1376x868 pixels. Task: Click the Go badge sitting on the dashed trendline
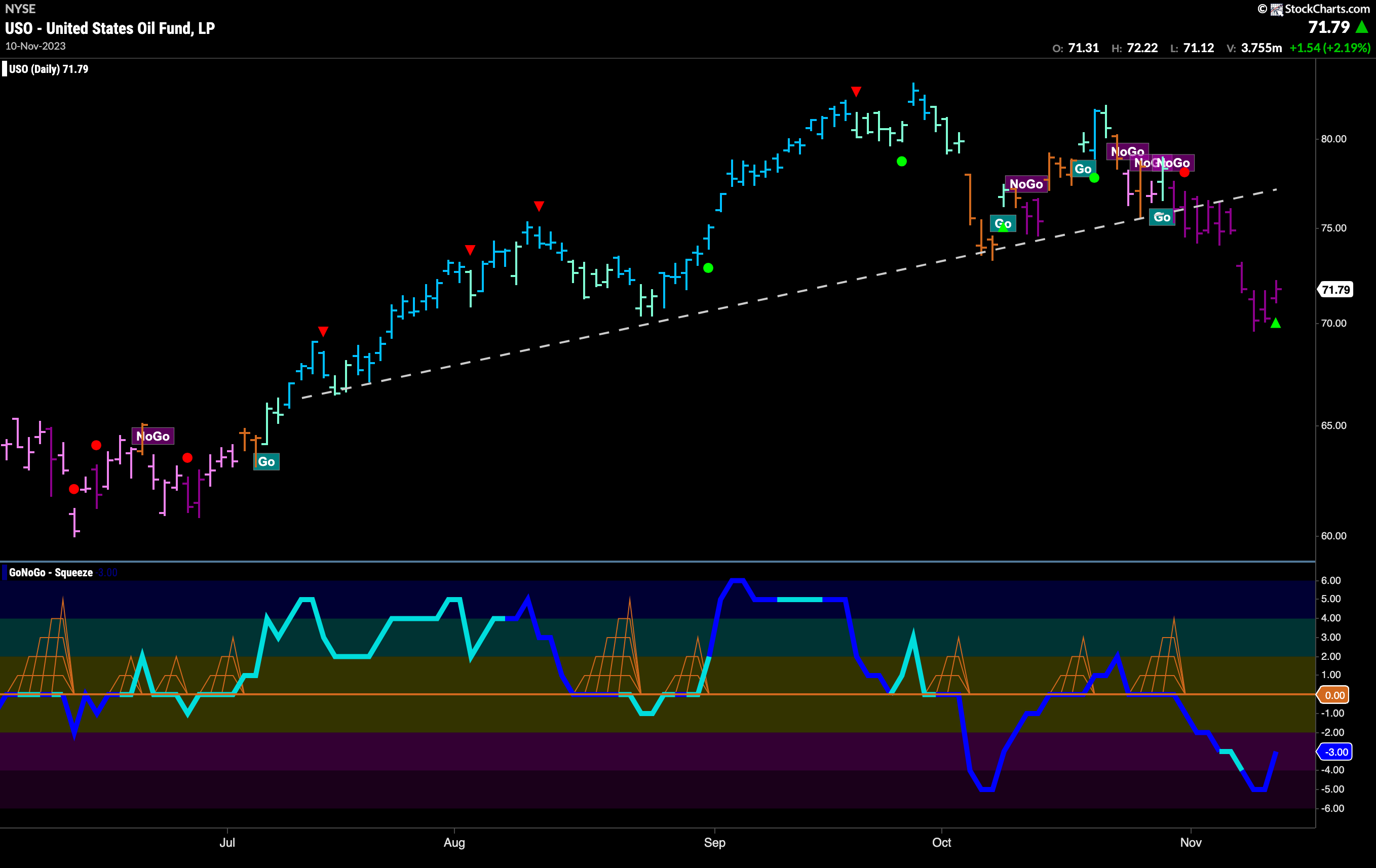tap(1162, 217)
